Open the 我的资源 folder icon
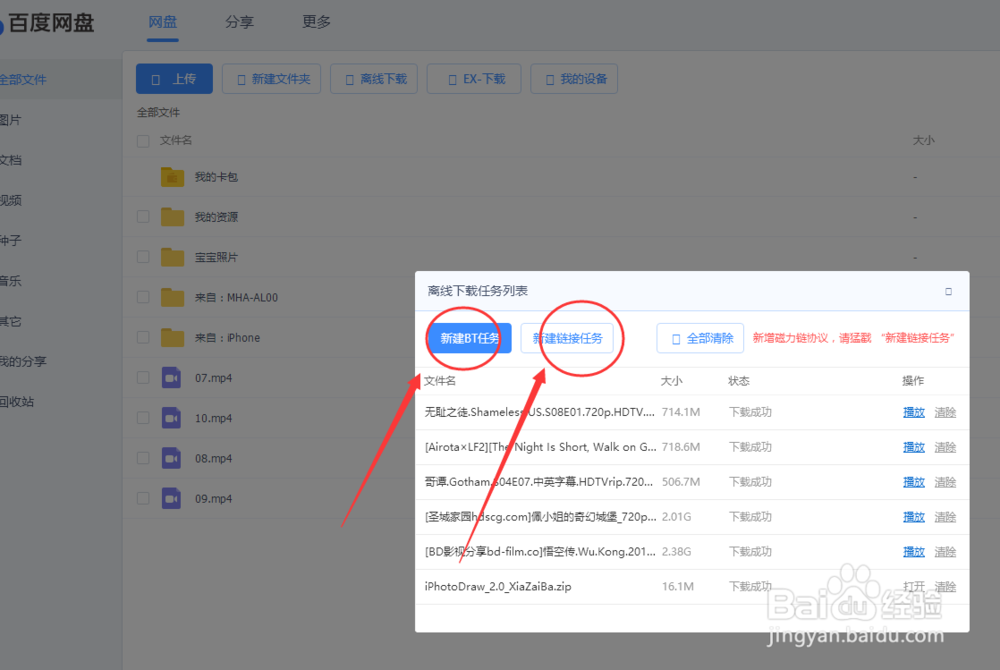1000x670 pixels. pos(172,217)
